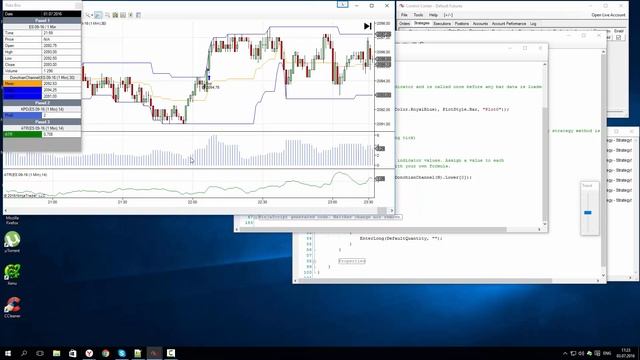Open the Tools menu in Control Center
Viewport: 640px width, 360px height.
point(418,15)
